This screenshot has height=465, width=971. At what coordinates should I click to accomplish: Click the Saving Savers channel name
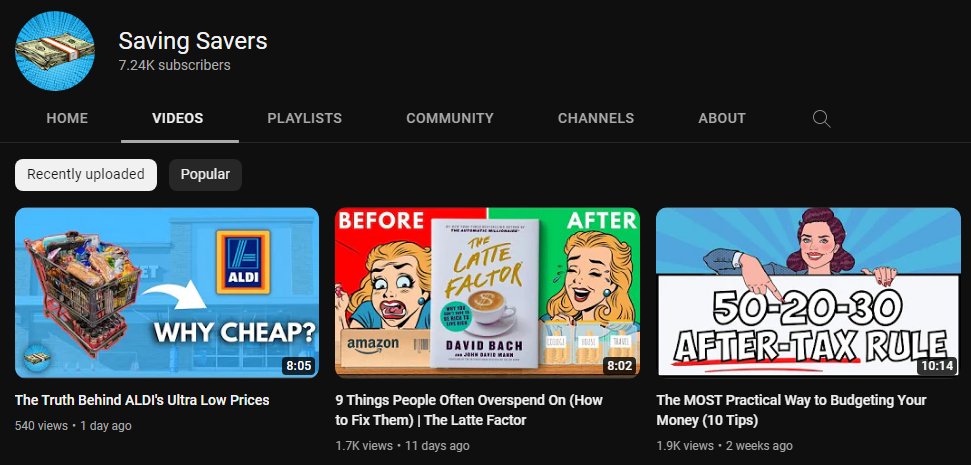point(193,41)
